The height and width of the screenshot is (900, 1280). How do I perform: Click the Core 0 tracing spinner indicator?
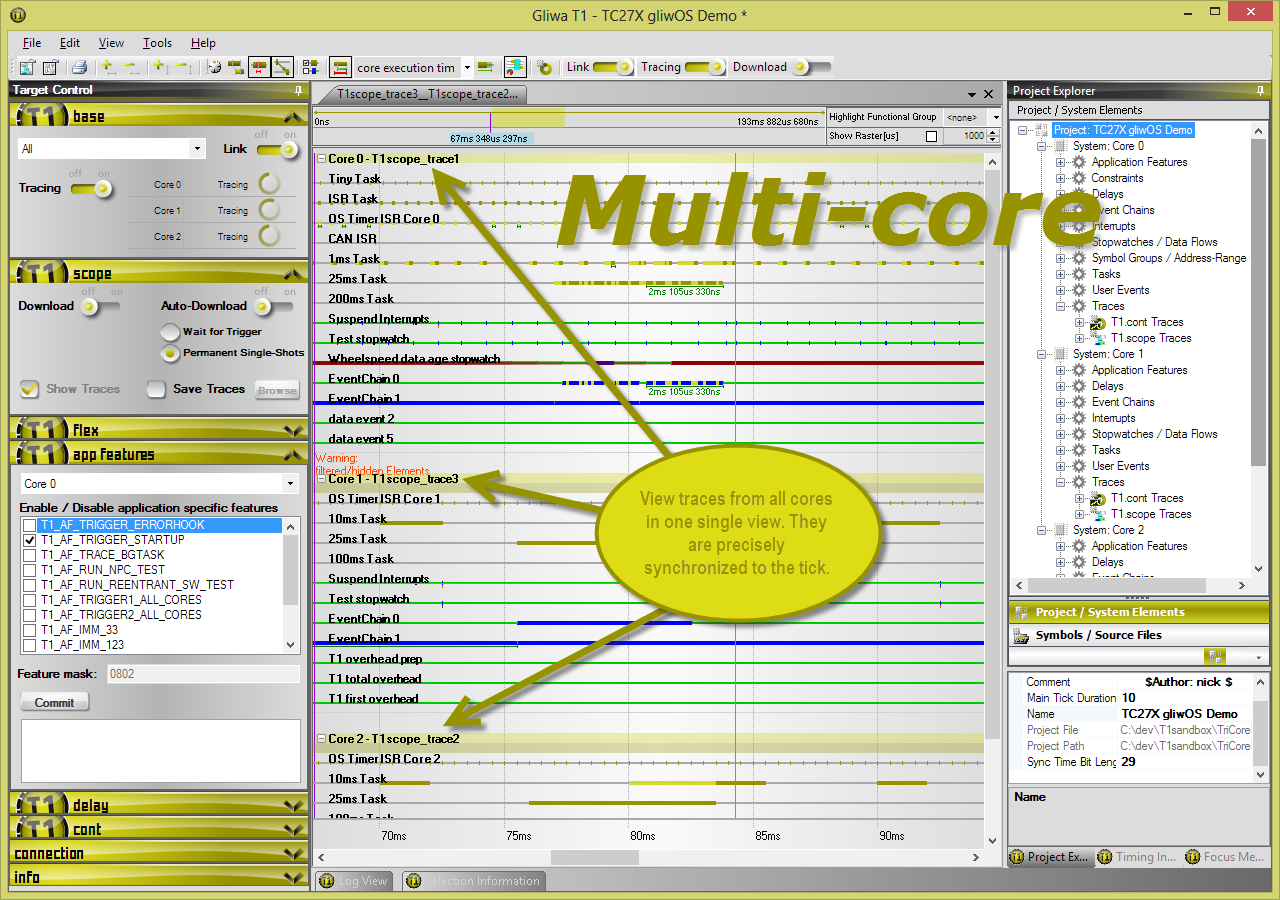269,184
